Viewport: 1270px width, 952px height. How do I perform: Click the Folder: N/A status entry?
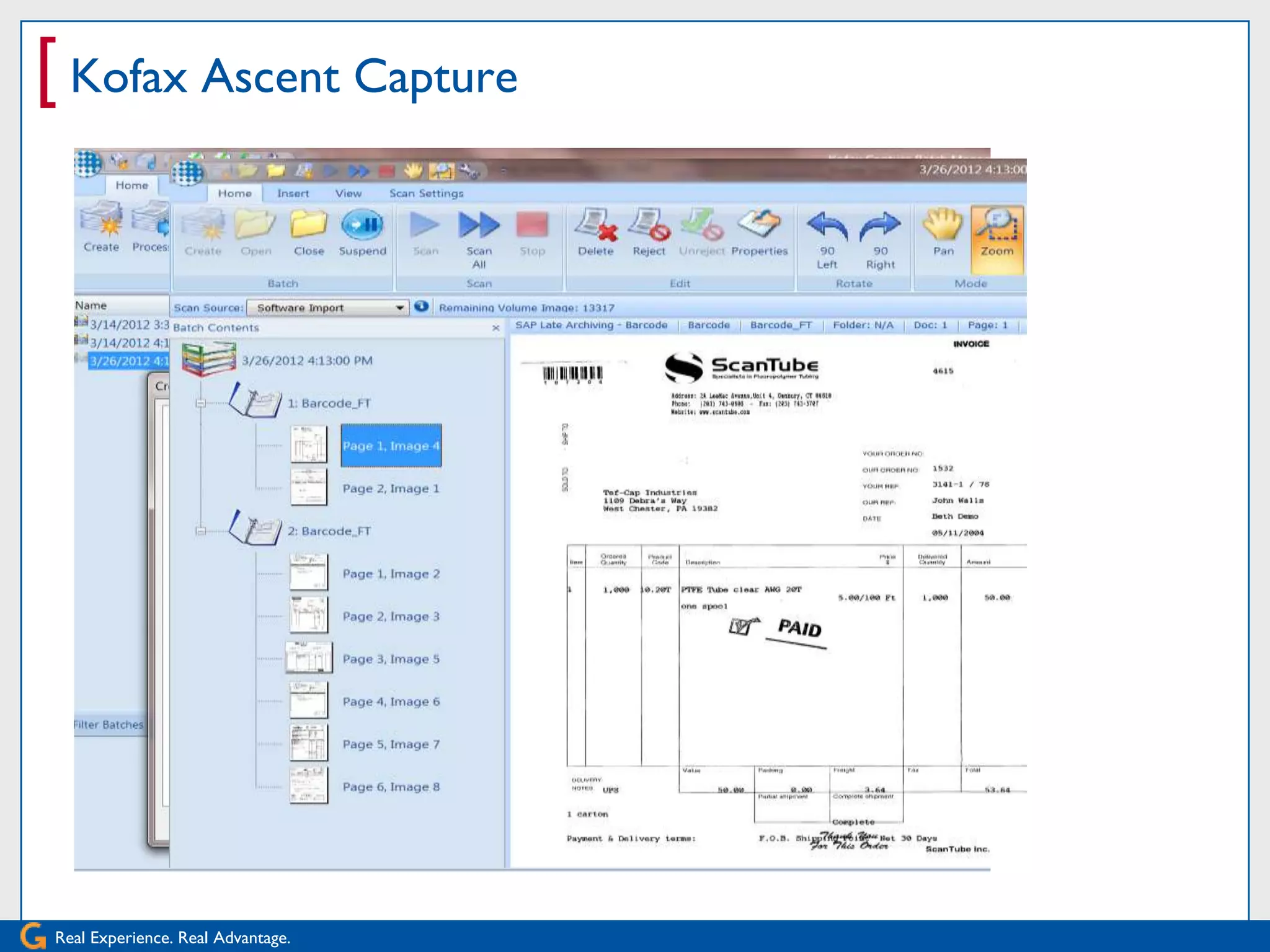coord(863,325)
